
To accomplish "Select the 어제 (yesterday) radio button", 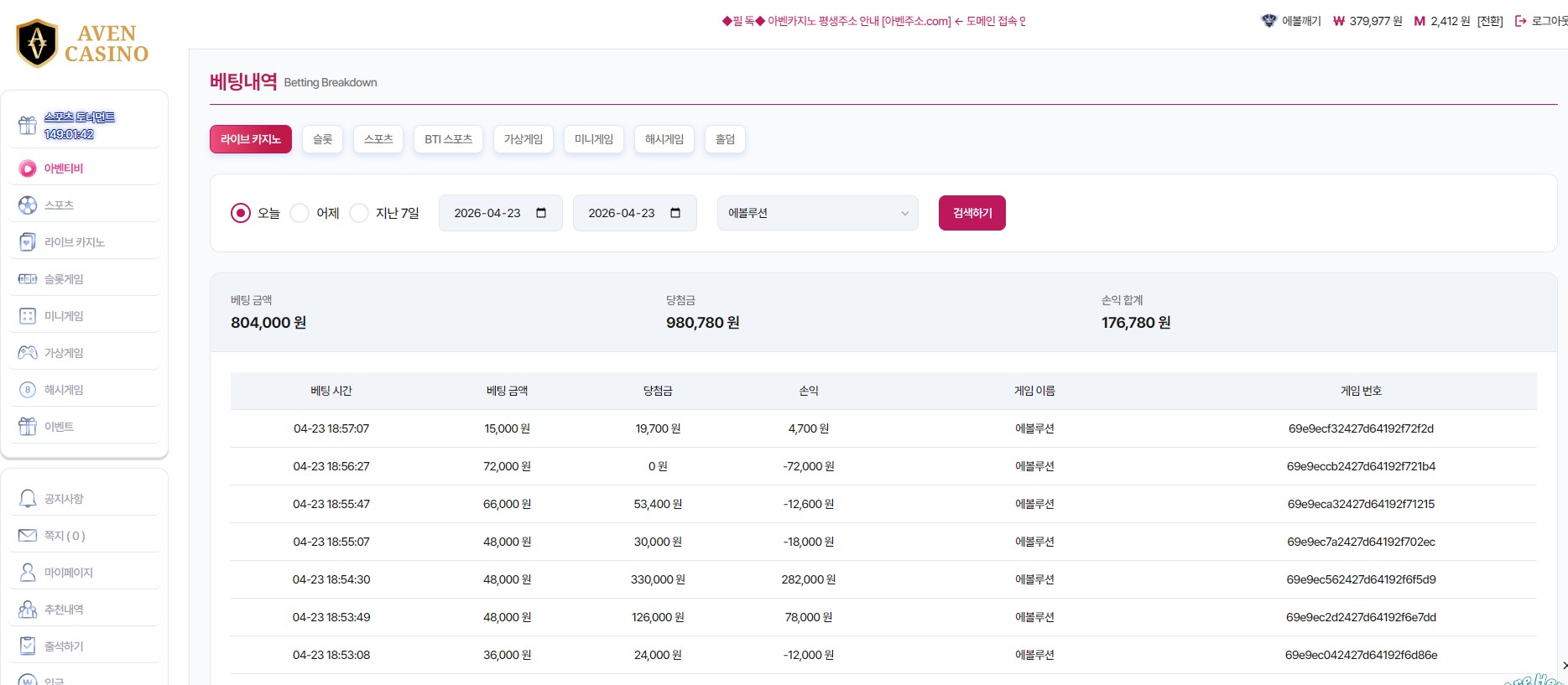I will (x=300, y=213).
